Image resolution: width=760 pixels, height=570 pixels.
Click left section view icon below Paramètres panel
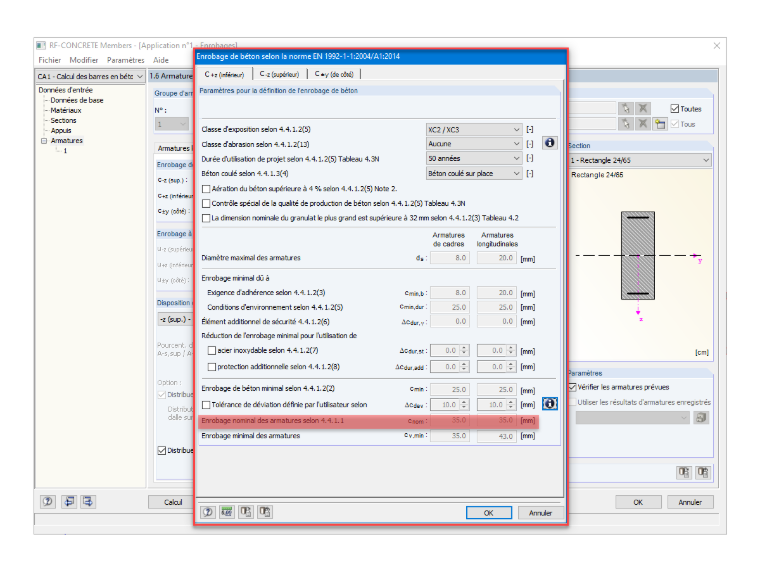click(x=684, y=472)
